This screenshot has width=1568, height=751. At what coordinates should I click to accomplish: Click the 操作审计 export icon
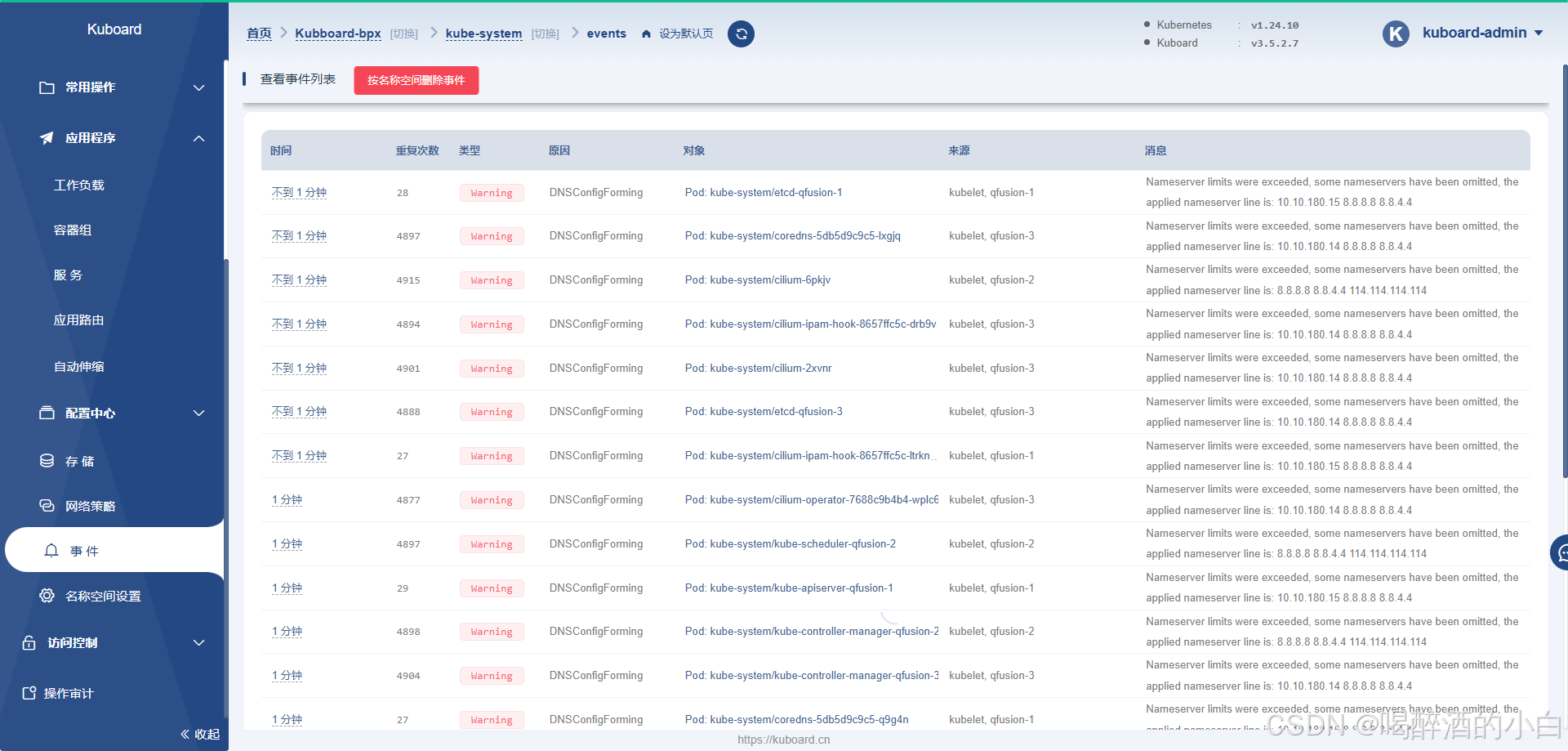pyautogui.click(x=29, y=693)
